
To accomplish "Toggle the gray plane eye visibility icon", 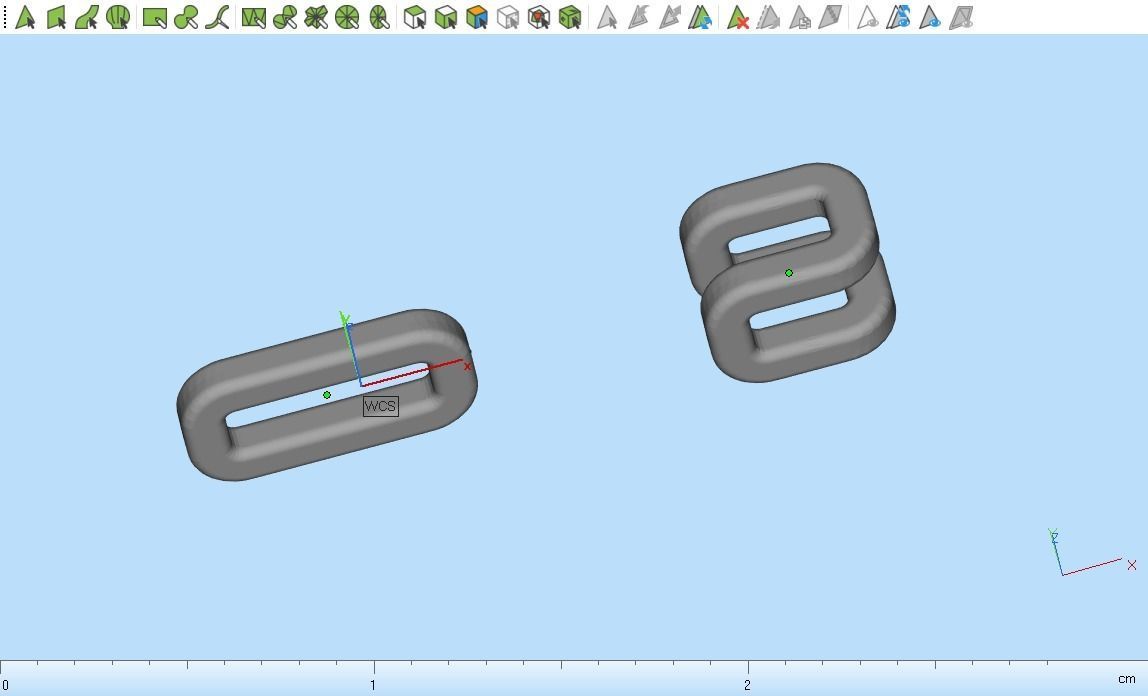I will 961,17.
